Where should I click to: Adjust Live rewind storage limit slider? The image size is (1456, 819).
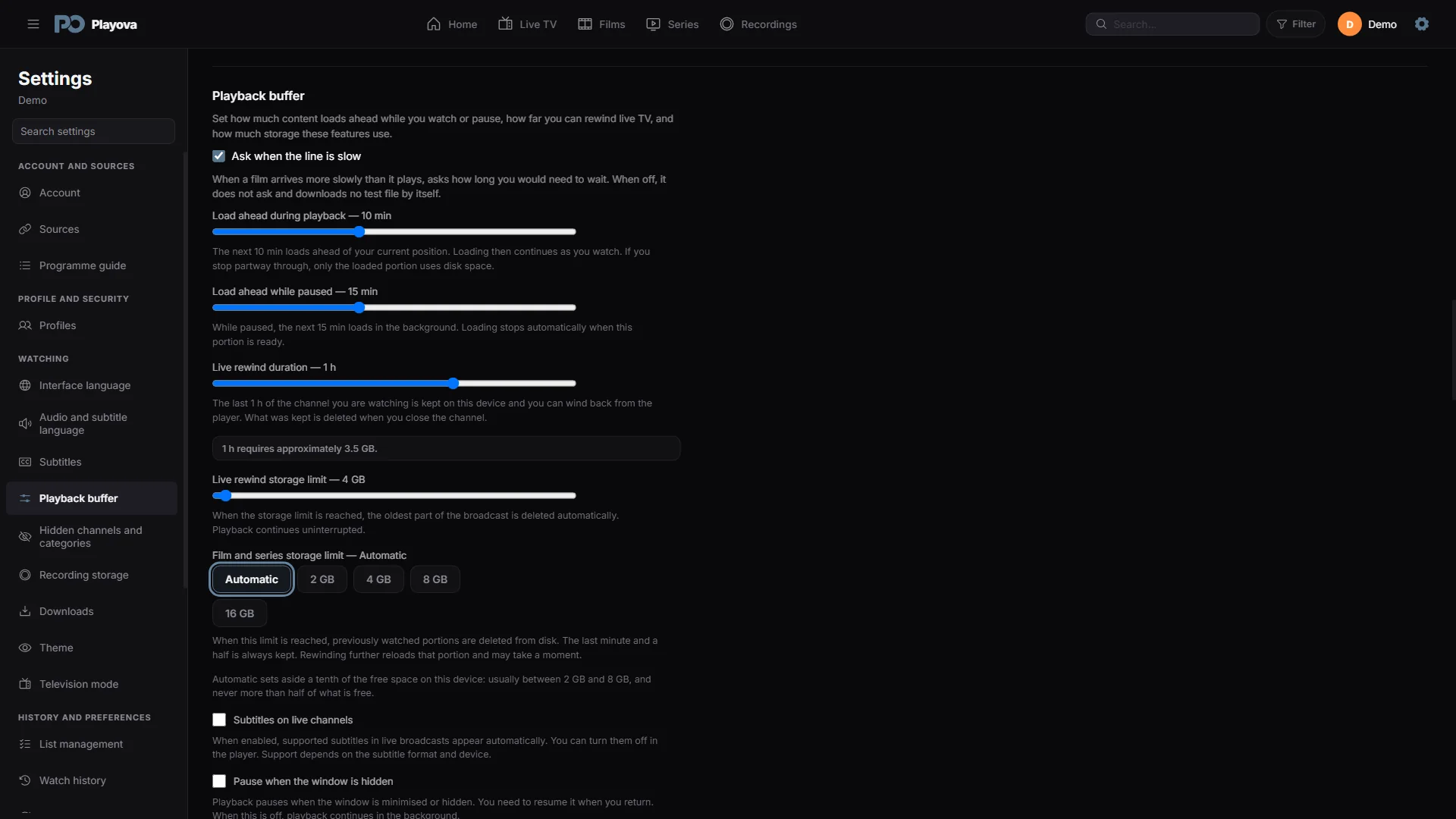394,496
